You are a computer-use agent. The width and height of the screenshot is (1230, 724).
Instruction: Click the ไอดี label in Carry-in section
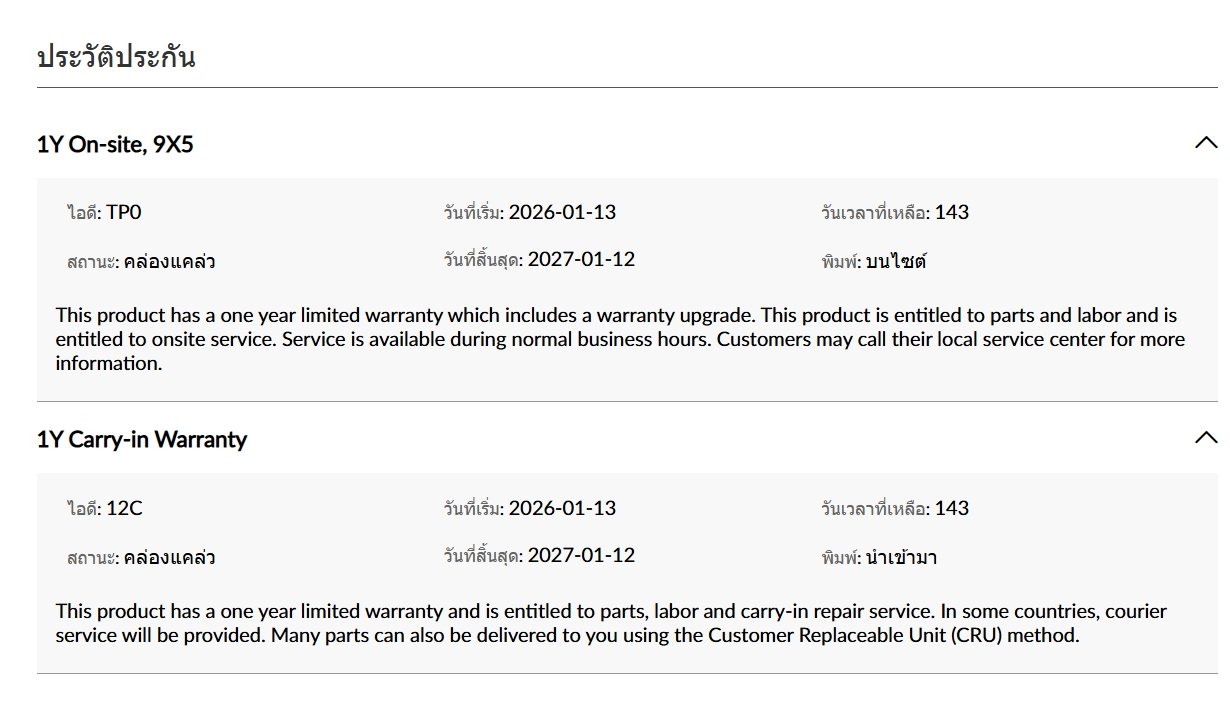pos(84,508)
